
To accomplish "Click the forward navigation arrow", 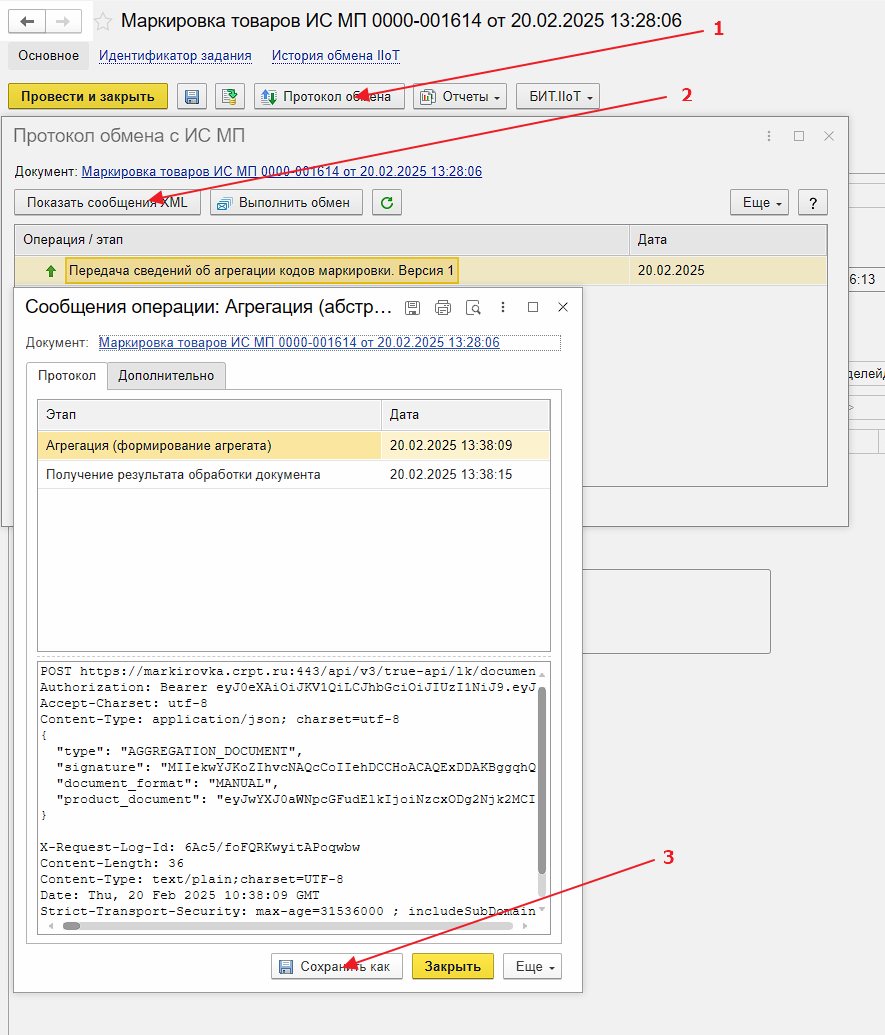I will (63, 21).
